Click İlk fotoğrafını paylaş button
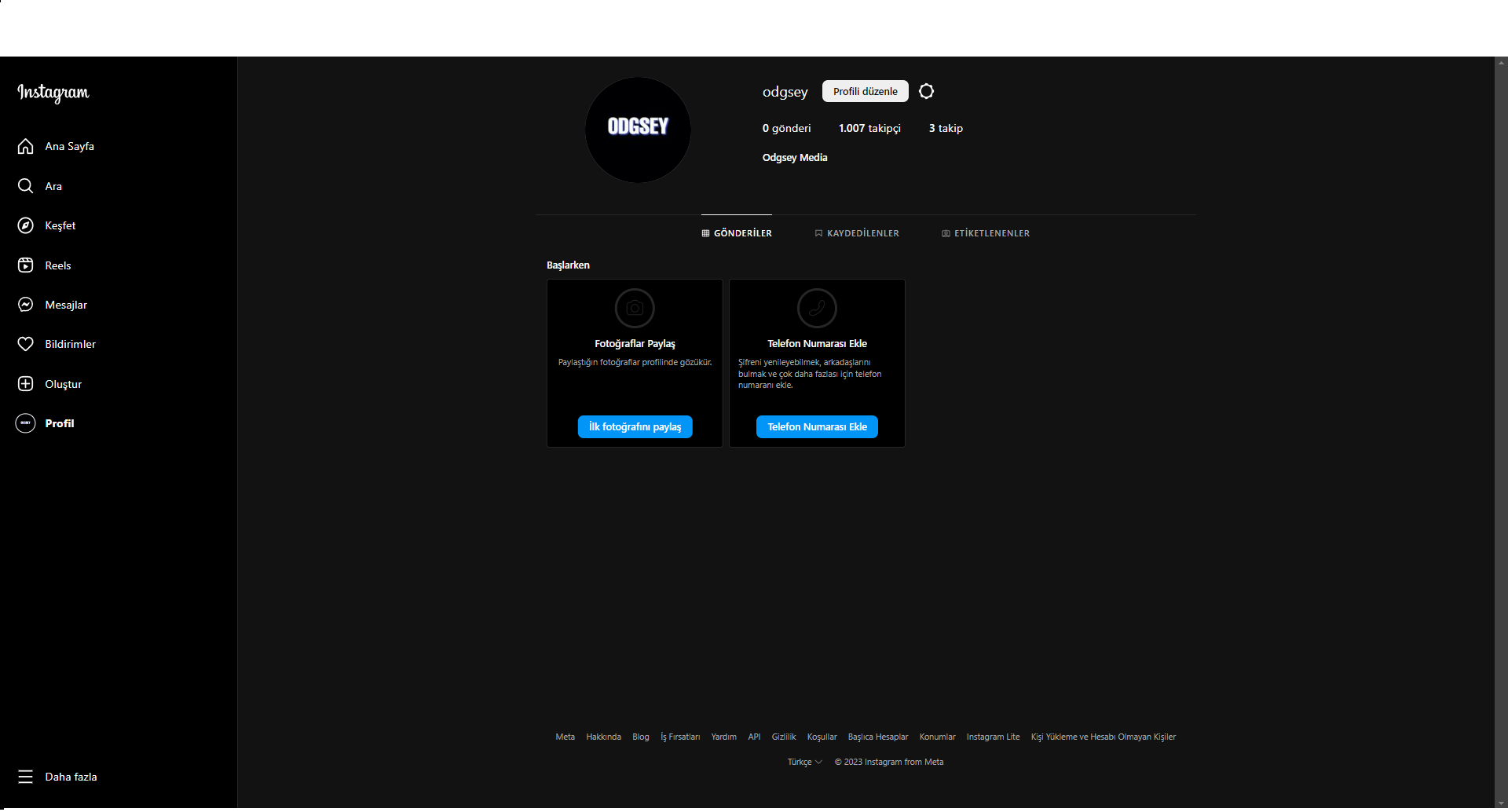 click(635, 426)
